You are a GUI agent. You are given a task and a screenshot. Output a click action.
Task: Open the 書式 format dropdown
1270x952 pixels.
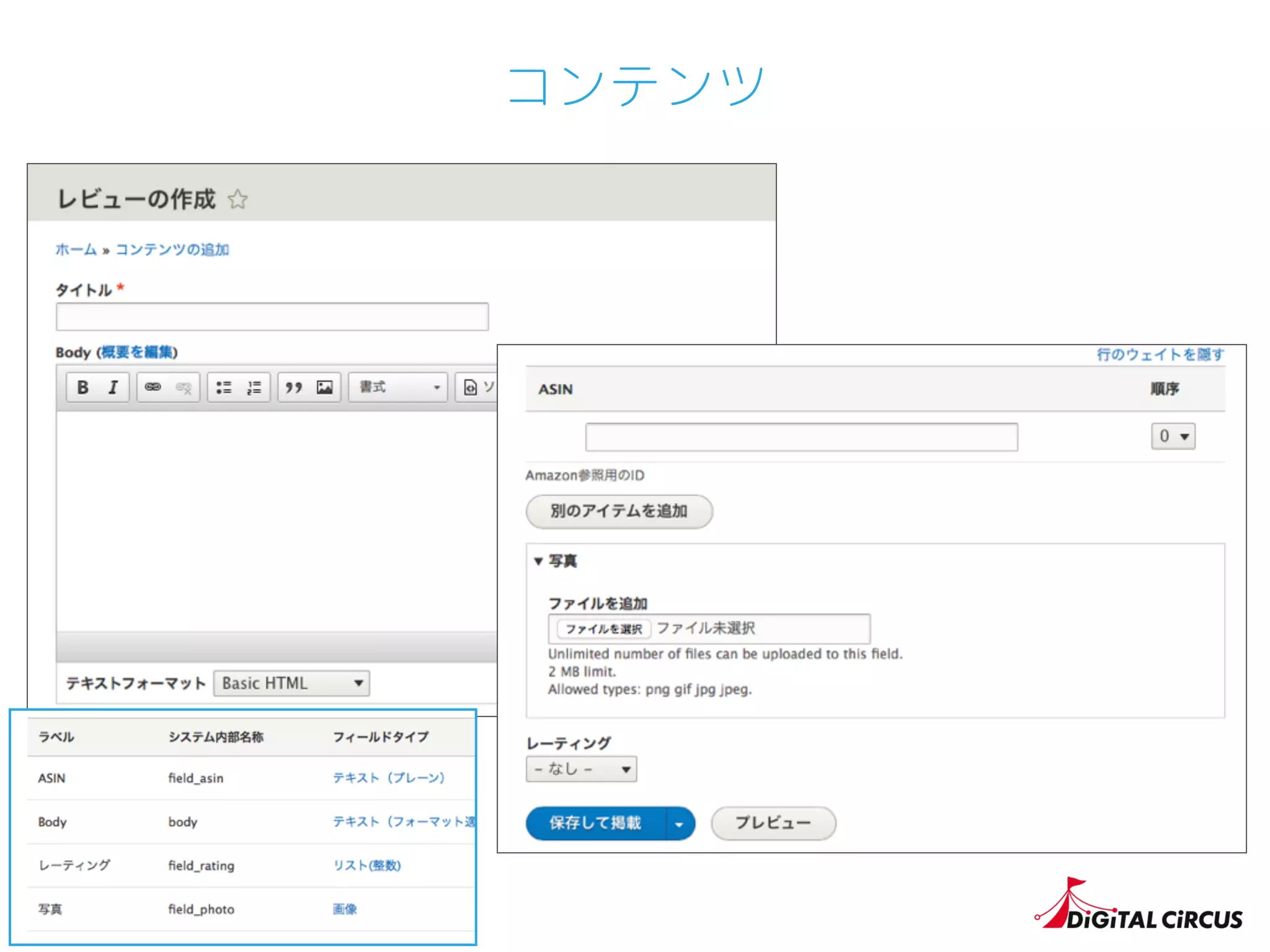[x=397, y=387]
